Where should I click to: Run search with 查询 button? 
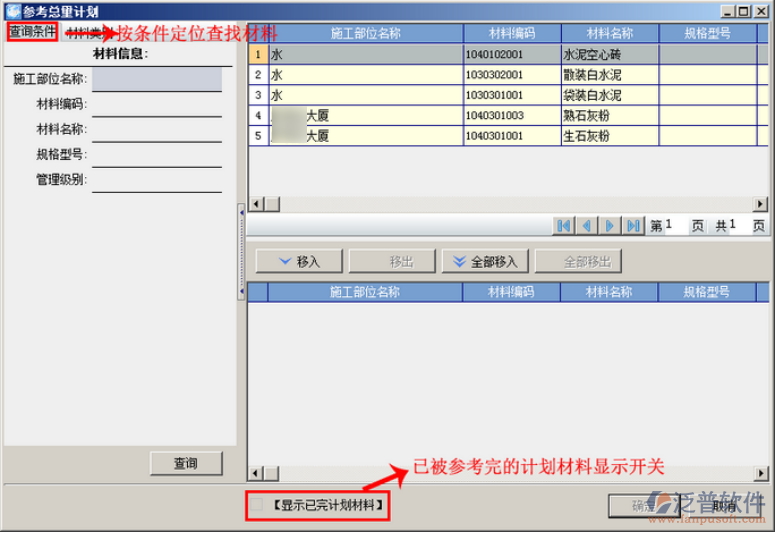click(186, 463)
